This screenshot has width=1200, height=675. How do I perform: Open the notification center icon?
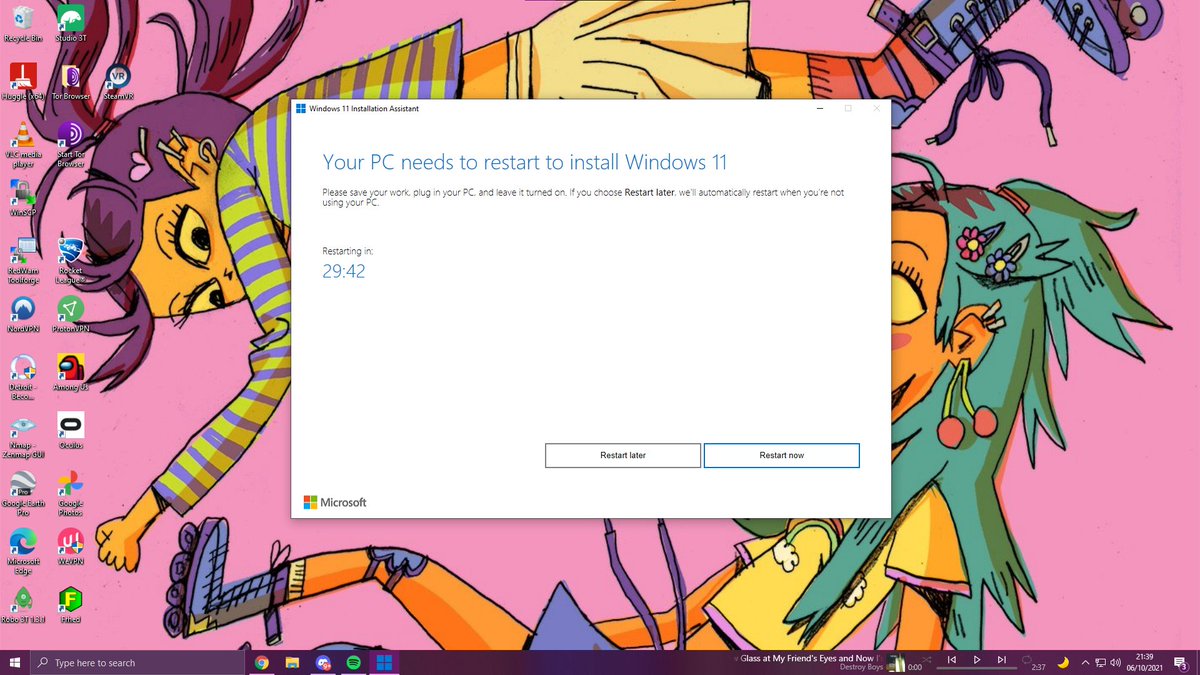point(1182,662)
